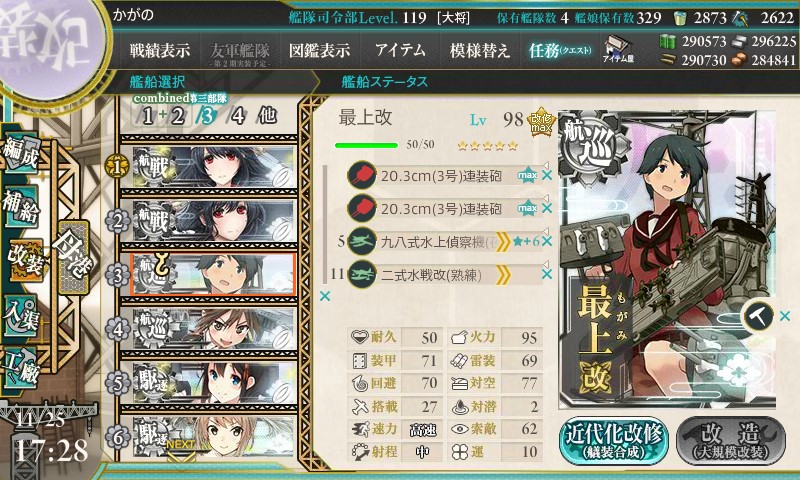800x480 pixels.
Task: Click the hammer expansion slot icon
Action: [x=758, y=316]
